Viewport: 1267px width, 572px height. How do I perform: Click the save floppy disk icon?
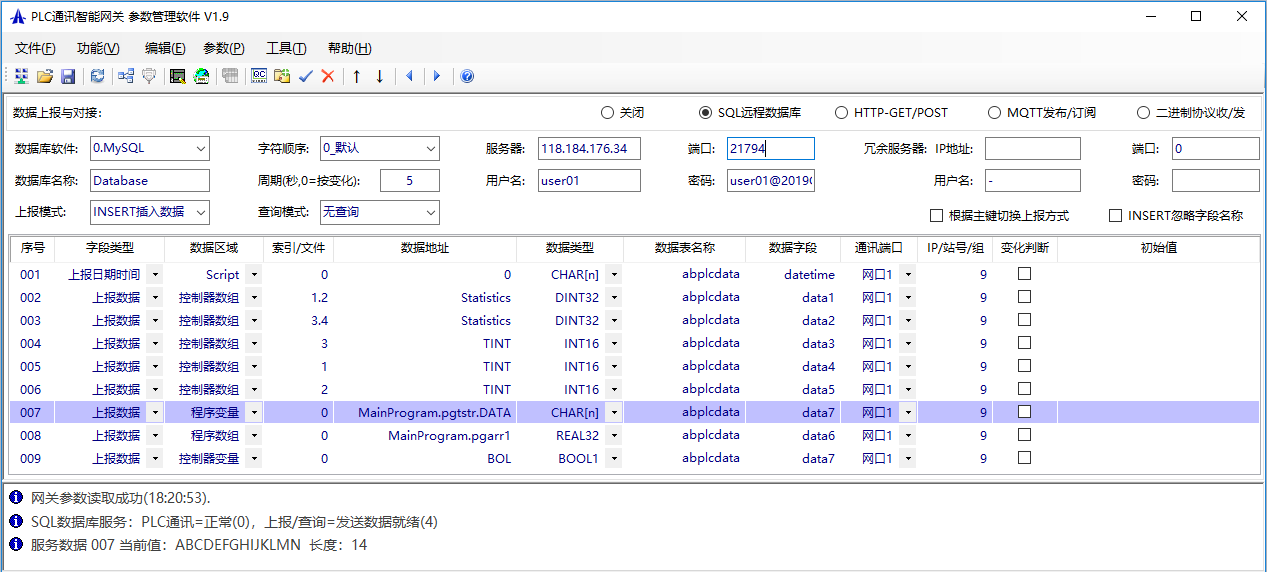(x=68, y=76)
